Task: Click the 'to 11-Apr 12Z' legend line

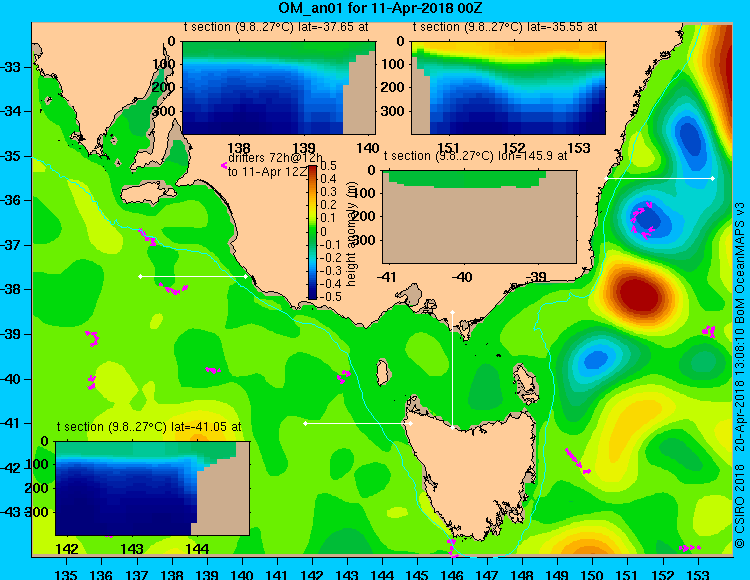Action: point(267,172)
